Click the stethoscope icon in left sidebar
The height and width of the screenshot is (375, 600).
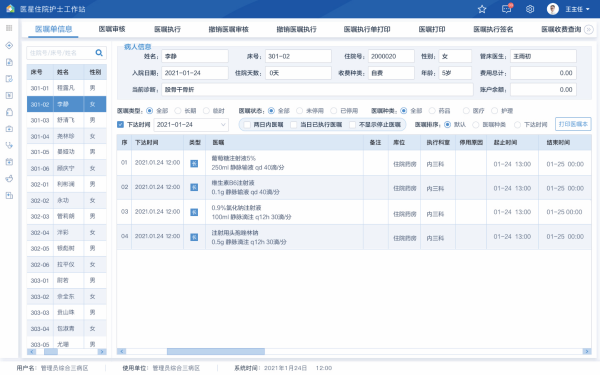click(9, 145)
